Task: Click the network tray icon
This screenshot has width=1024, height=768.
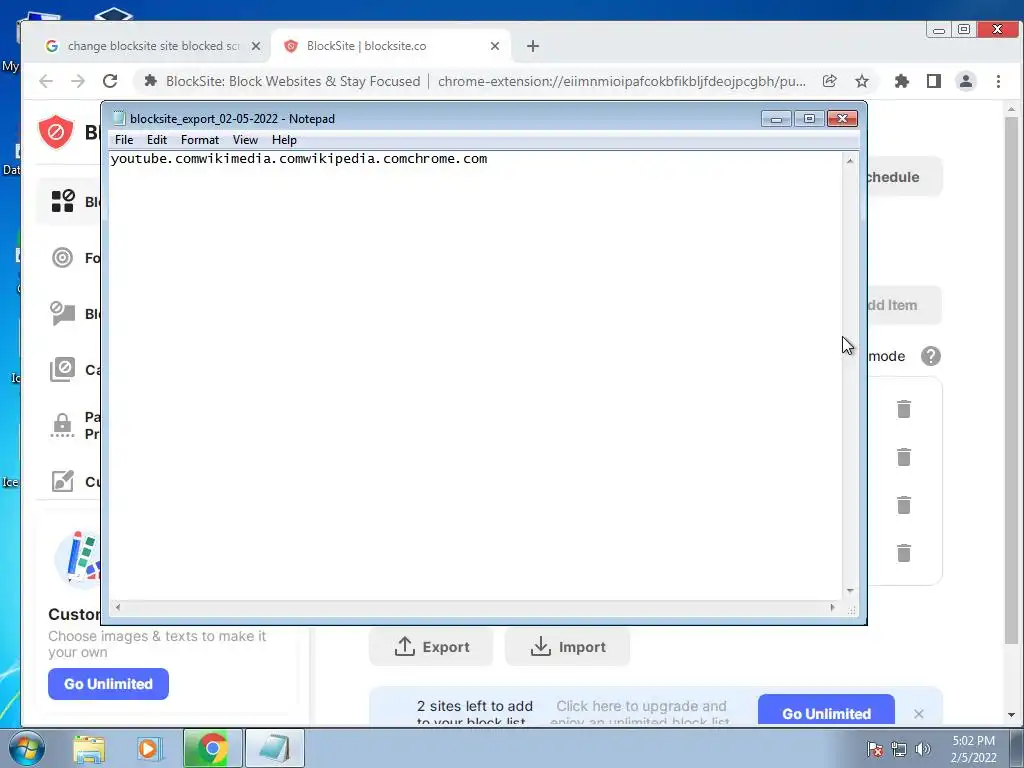Action: (x=899, y=749)
